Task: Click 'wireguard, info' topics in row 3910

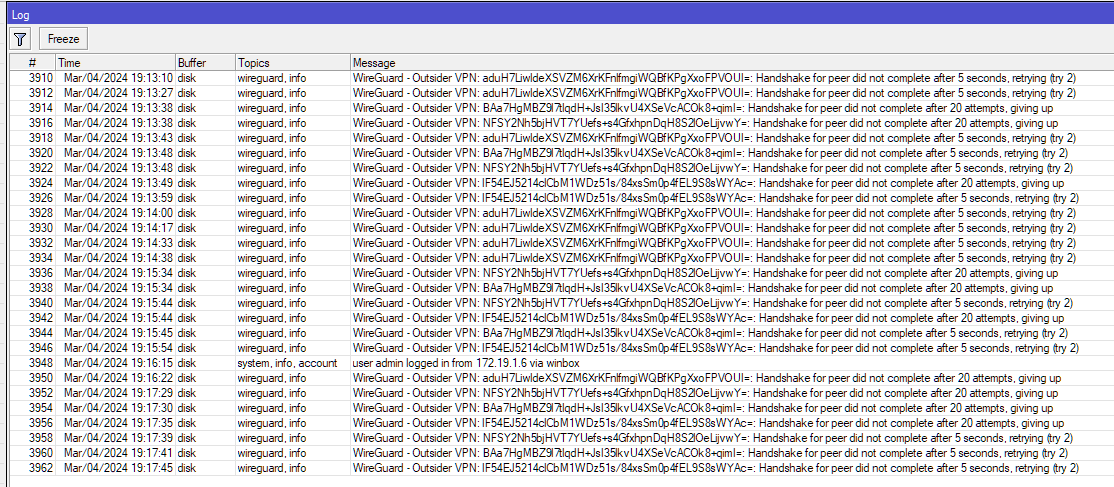Action: coord(272,77)
